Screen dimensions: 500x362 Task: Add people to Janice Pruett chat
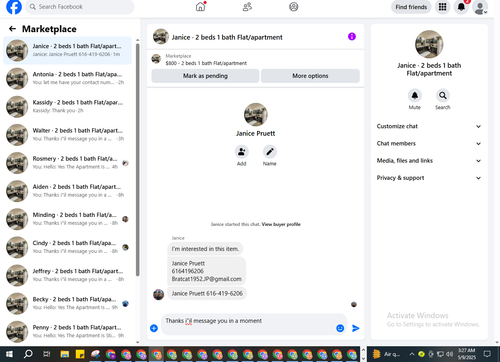coord(241,152)
